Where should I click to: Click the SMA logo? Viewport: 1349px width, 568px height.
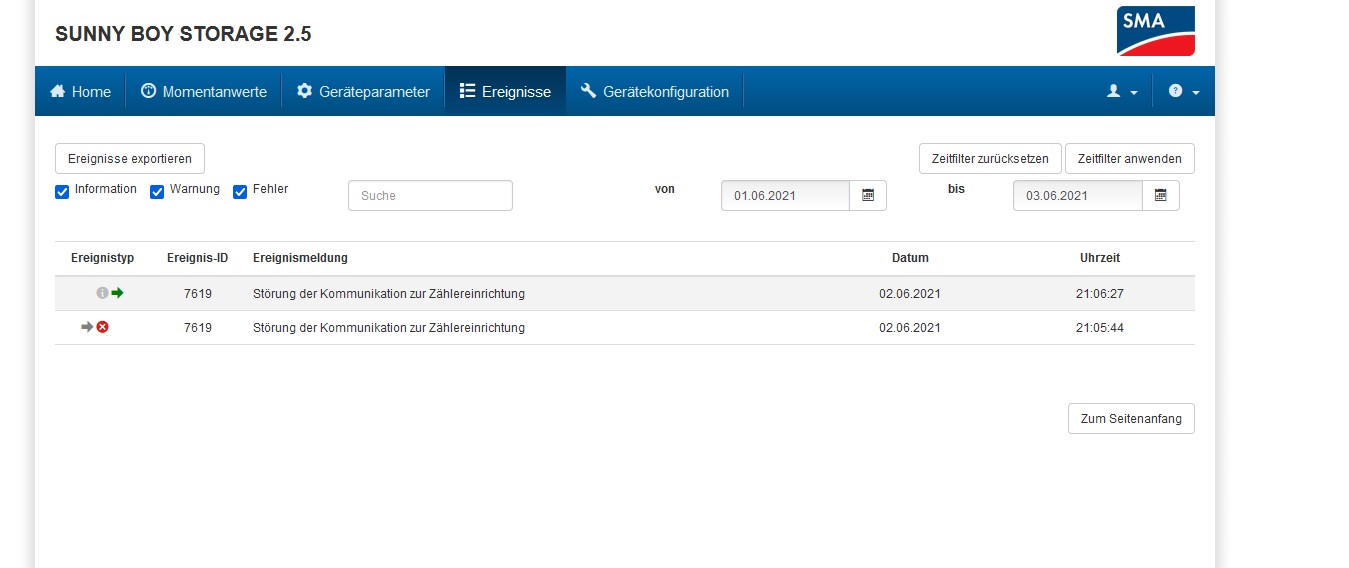(1156, 31)
